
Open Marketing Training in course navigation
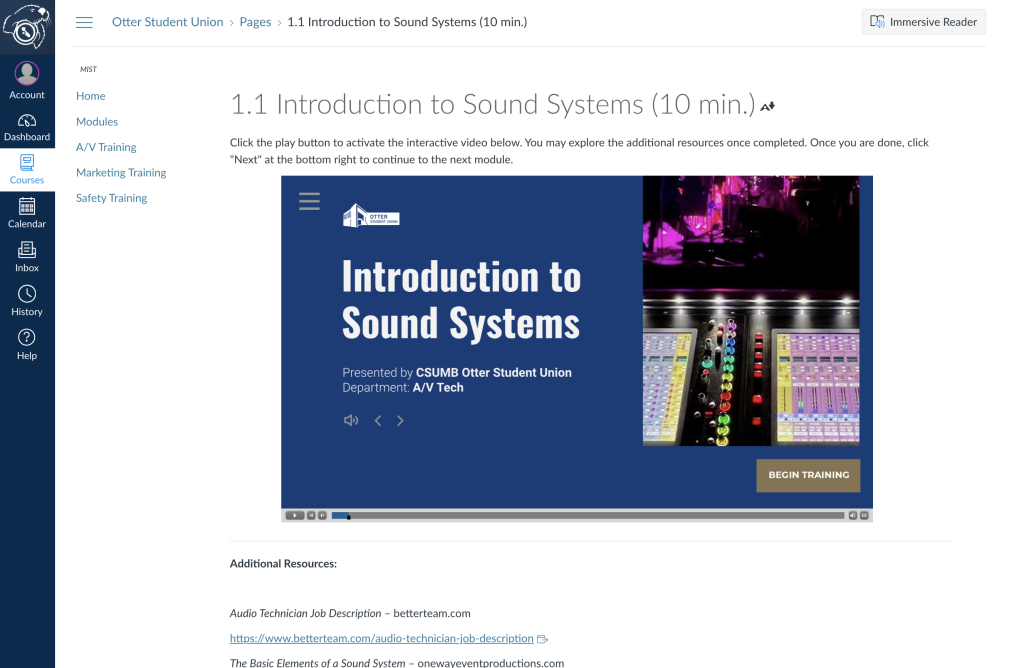point(121,172)
